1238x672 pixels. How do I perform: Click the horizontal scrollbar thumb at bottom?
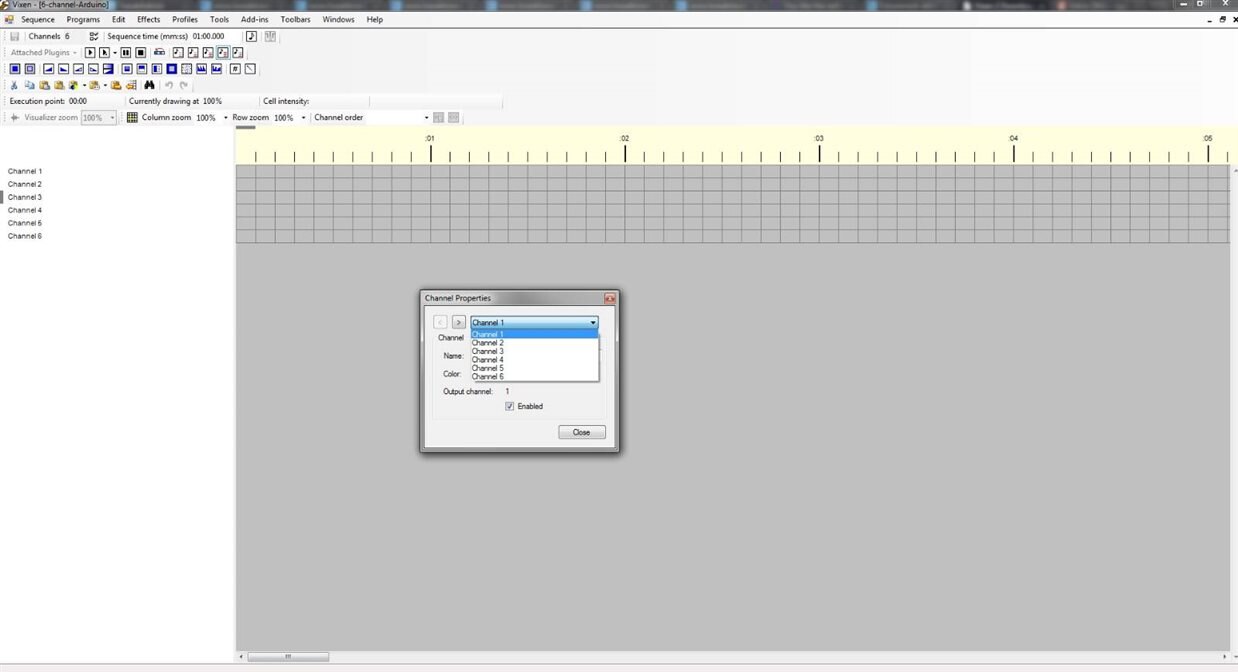tap(288, 657)
